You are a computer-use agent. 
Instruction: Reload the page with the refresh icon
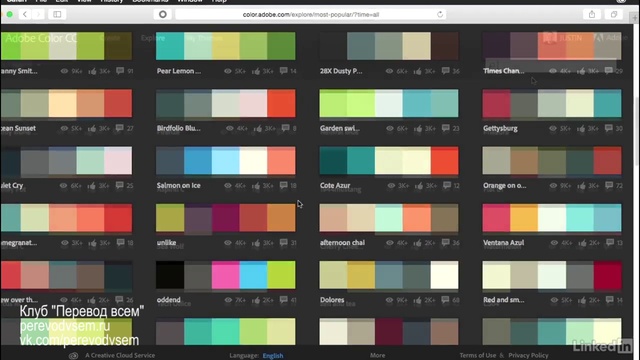[x=440, y=14]
